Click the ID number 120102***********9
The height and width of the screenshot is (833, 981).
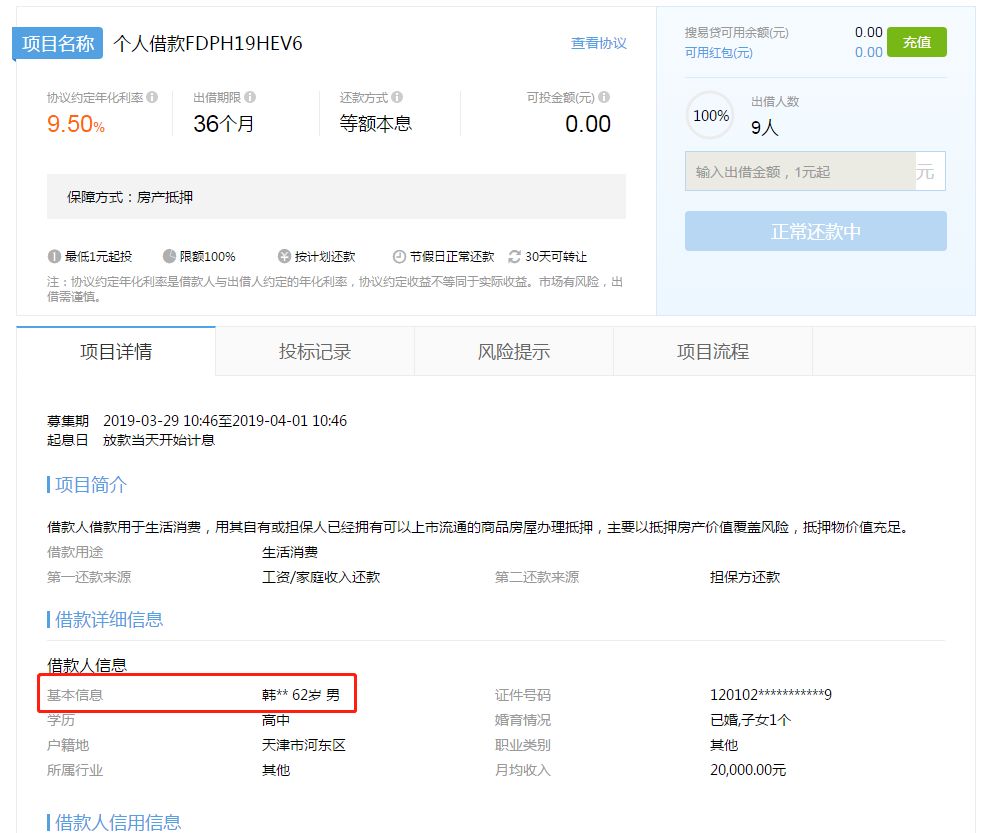(x=771, y=695)
